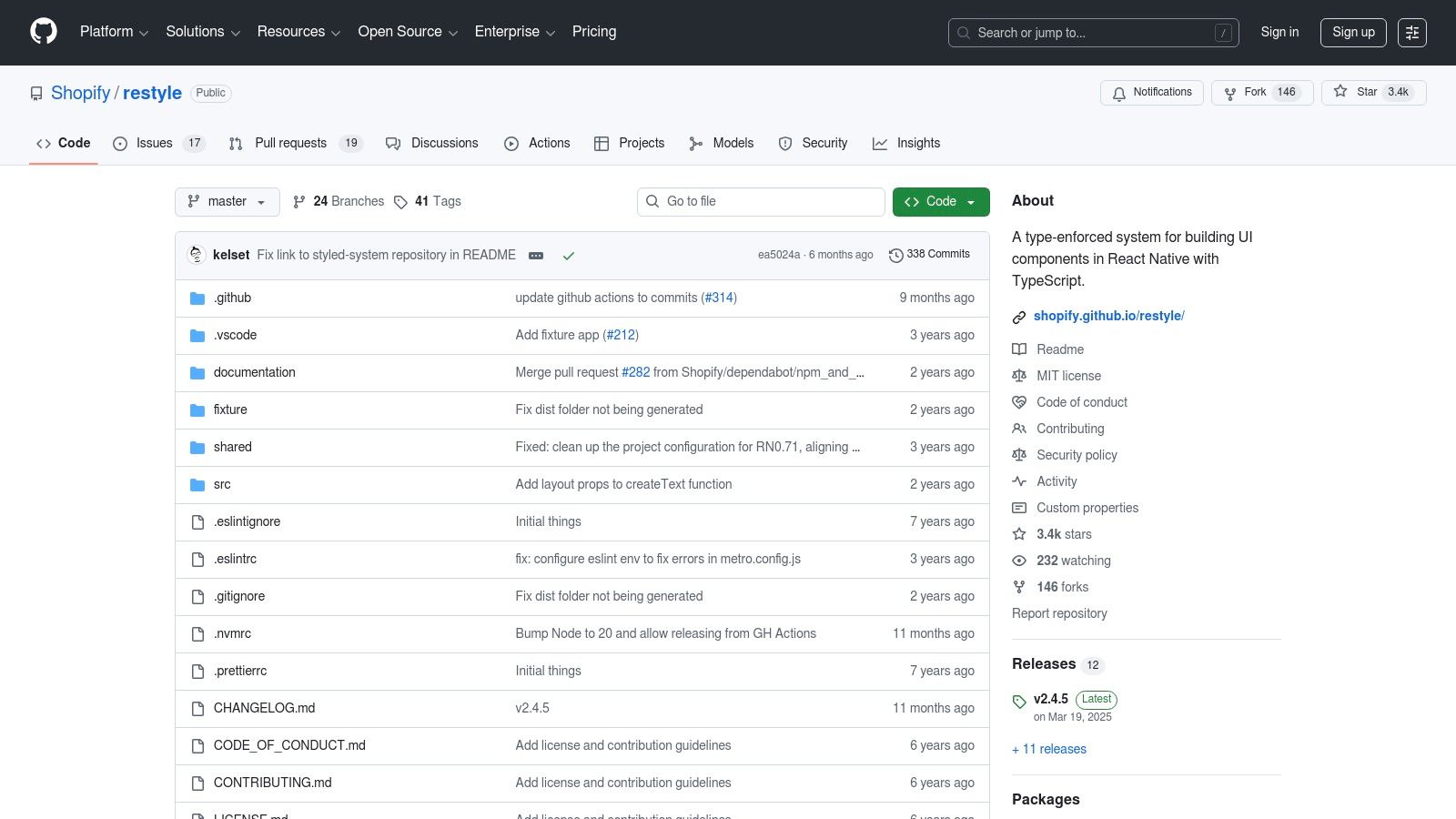View checks via the green checkmark icon

569,256
